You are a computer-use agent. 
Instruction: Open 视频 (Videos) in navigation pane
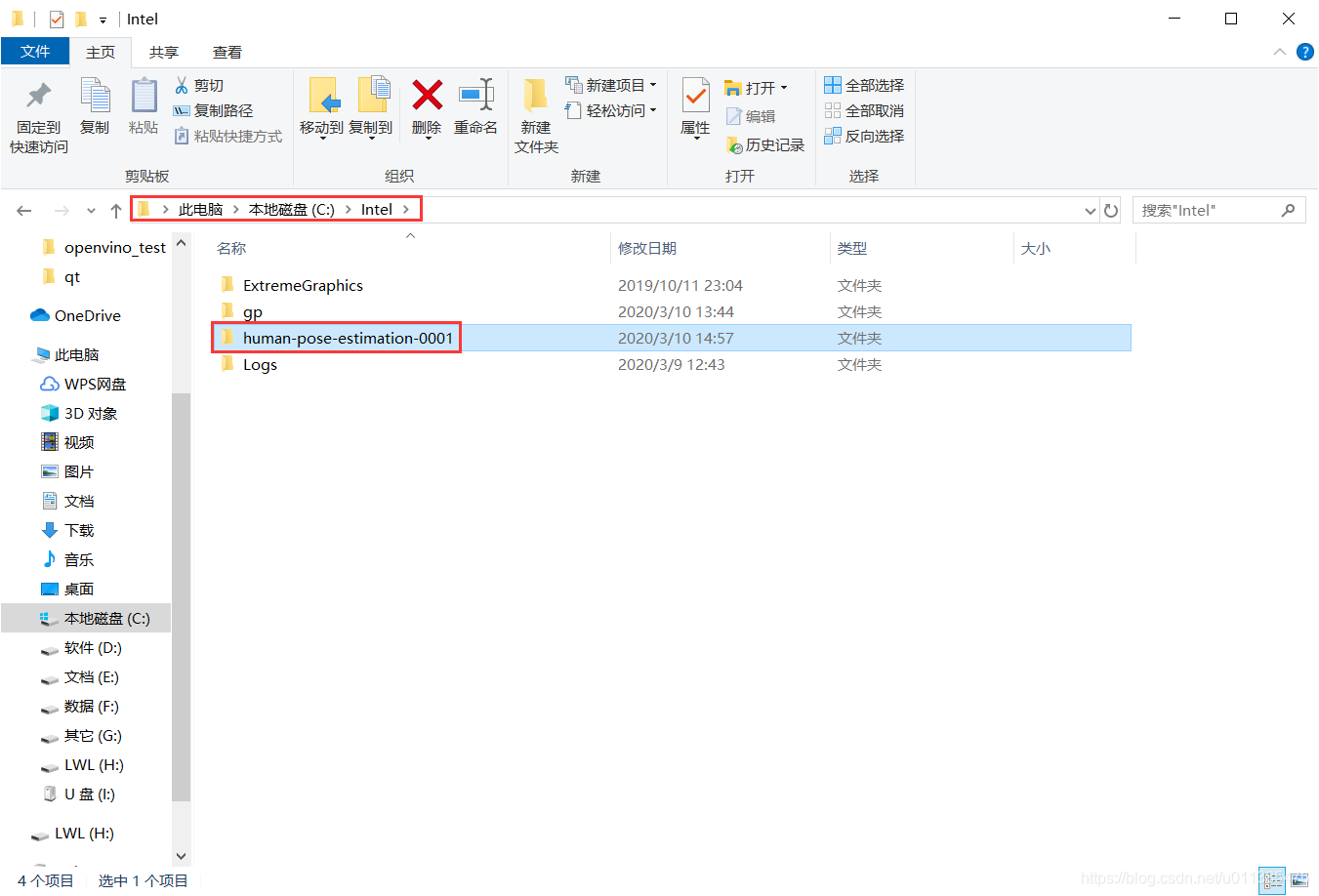[x=79, y=443]
